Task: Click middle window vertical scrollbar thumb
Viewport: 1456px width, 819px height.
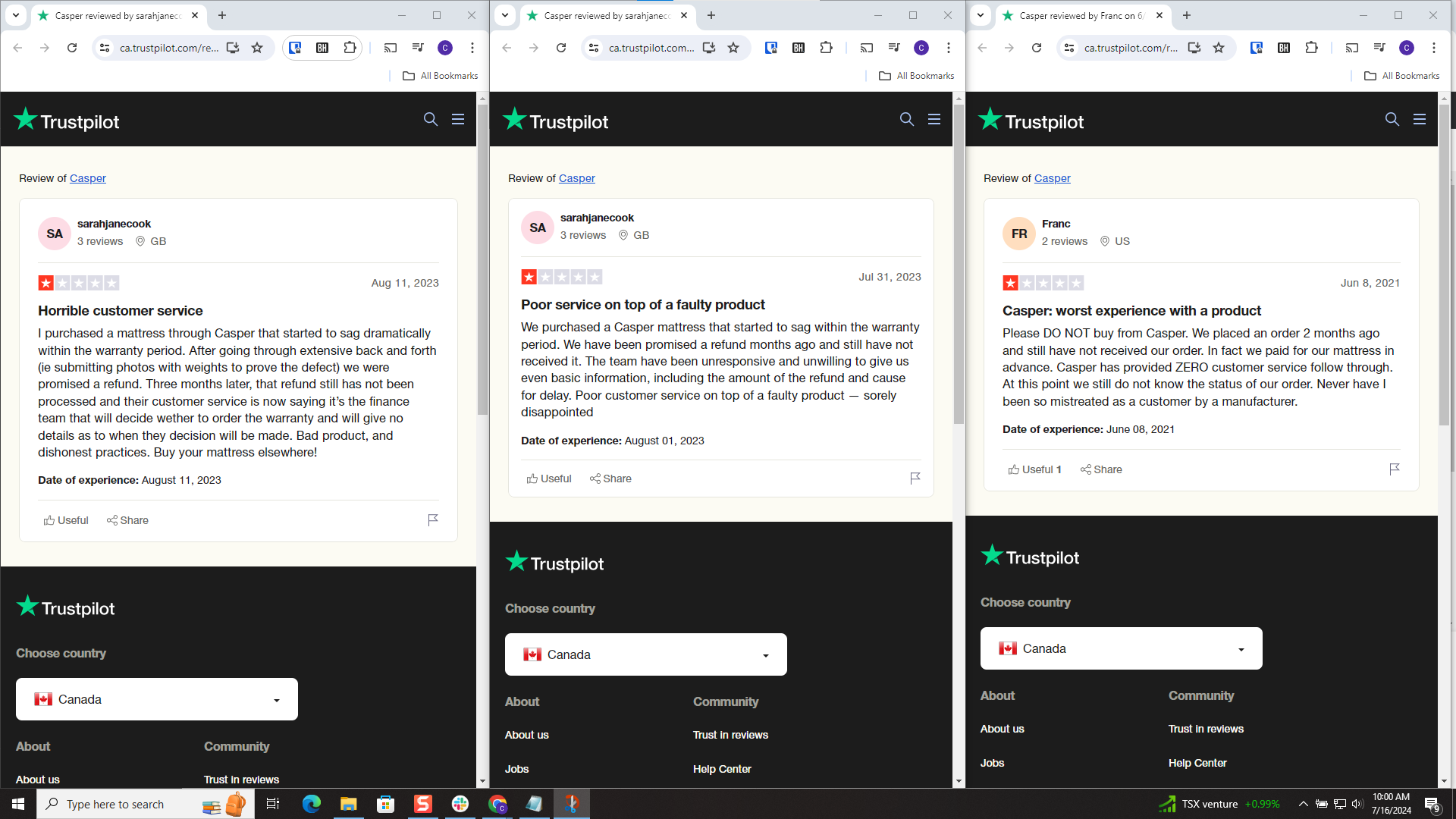Action: 959,265
